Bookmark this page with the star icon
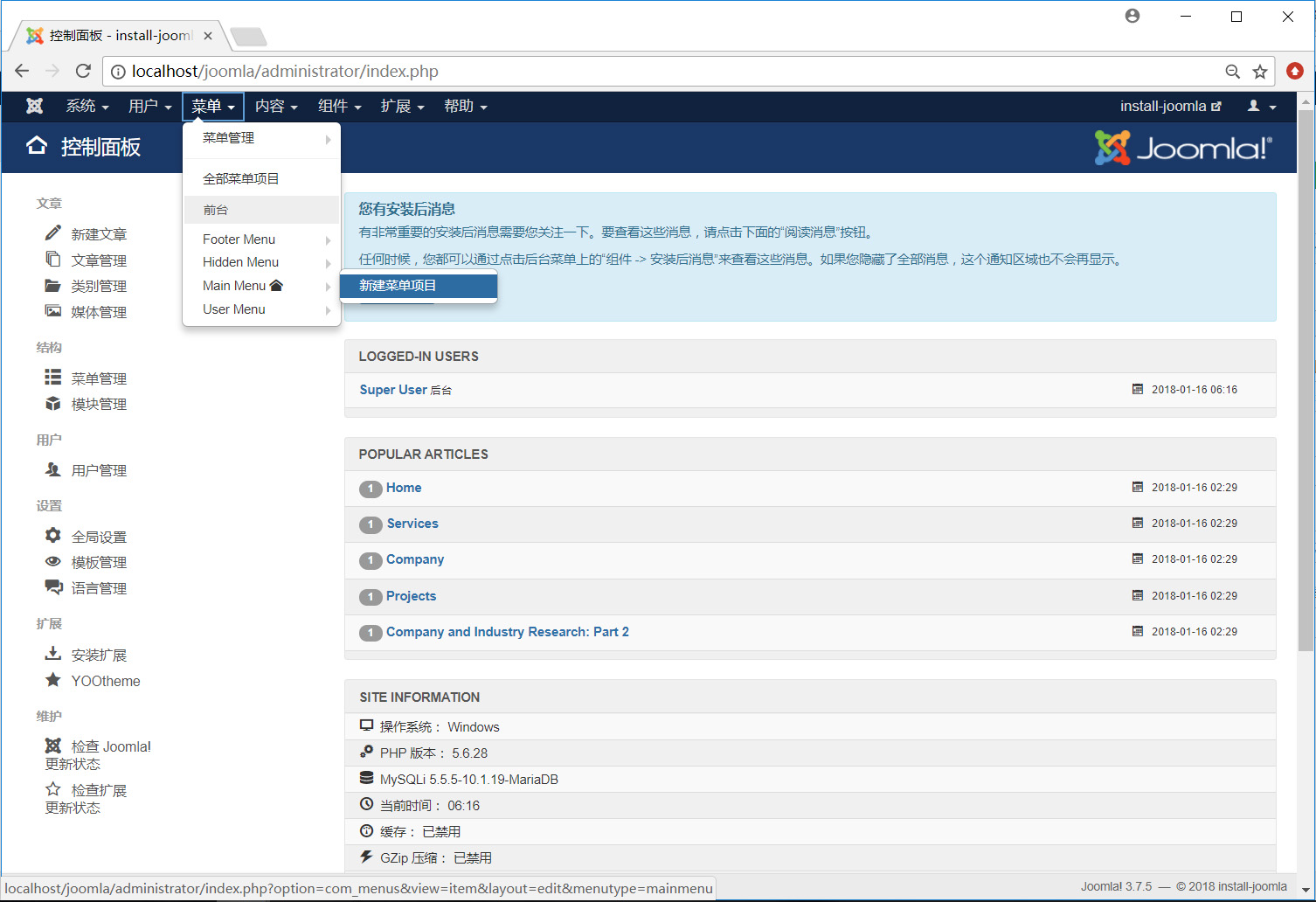The width and height of the screenshot is (1316, 902). point(1259,72)
